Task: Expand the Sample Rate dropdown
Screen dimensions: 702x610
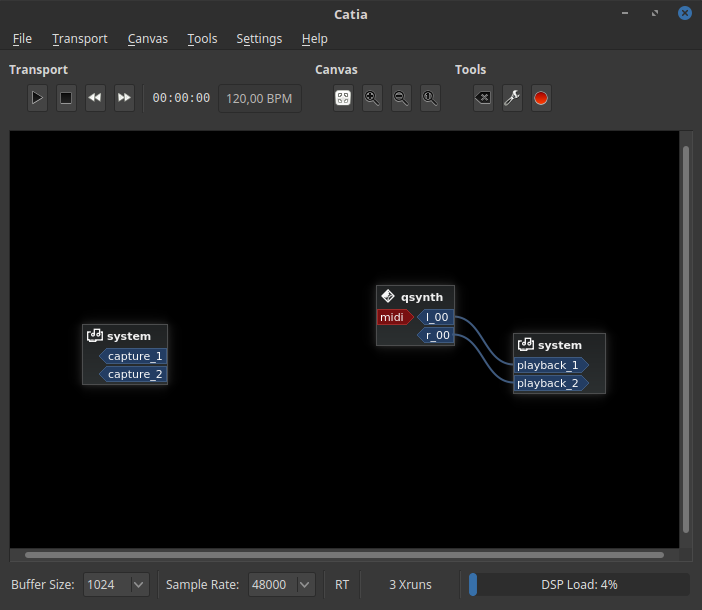Action: (x=282, y=584)
